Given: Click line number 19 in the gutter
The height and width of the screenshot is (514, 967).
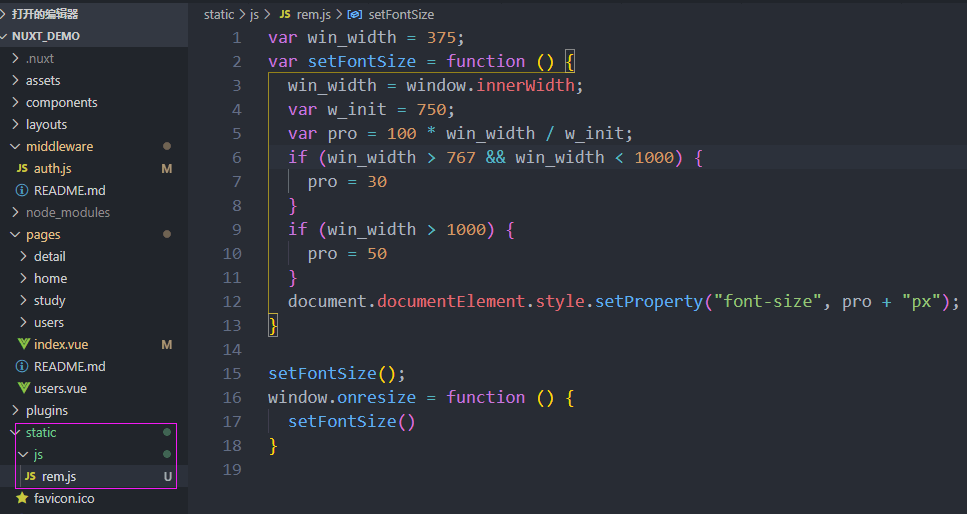Looking at the screenshot, I should click(x=232, y=470).
